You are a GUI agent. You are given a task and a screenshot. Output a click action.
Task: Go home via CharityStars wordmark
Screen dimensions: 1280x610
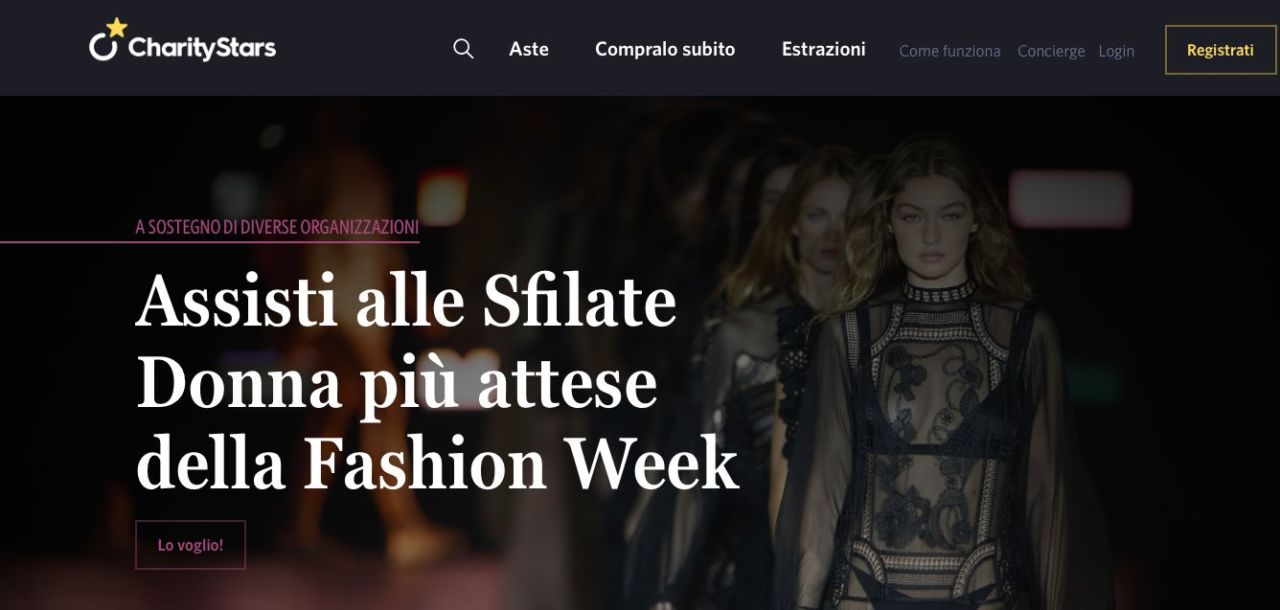pyautogui.click(x=202, y=49)
